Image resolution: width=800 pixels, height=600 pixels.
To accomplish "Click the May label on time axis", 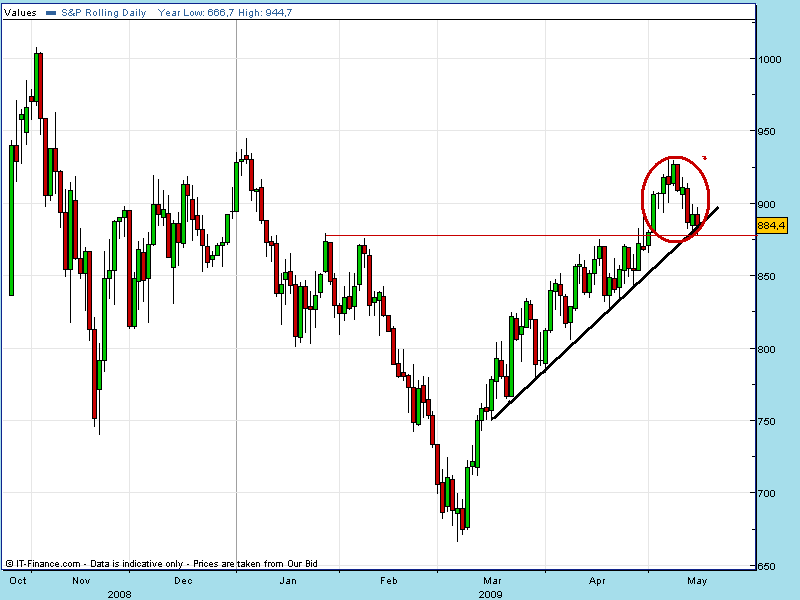I will click(697, 581).
